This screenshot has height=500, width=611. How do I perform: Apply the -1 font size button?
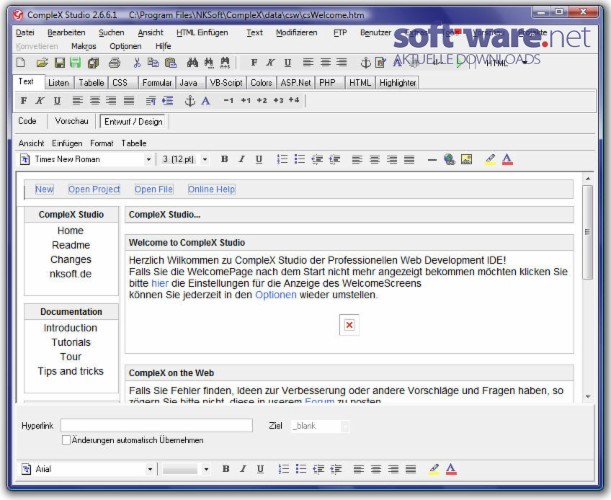(x=228, y=101)
